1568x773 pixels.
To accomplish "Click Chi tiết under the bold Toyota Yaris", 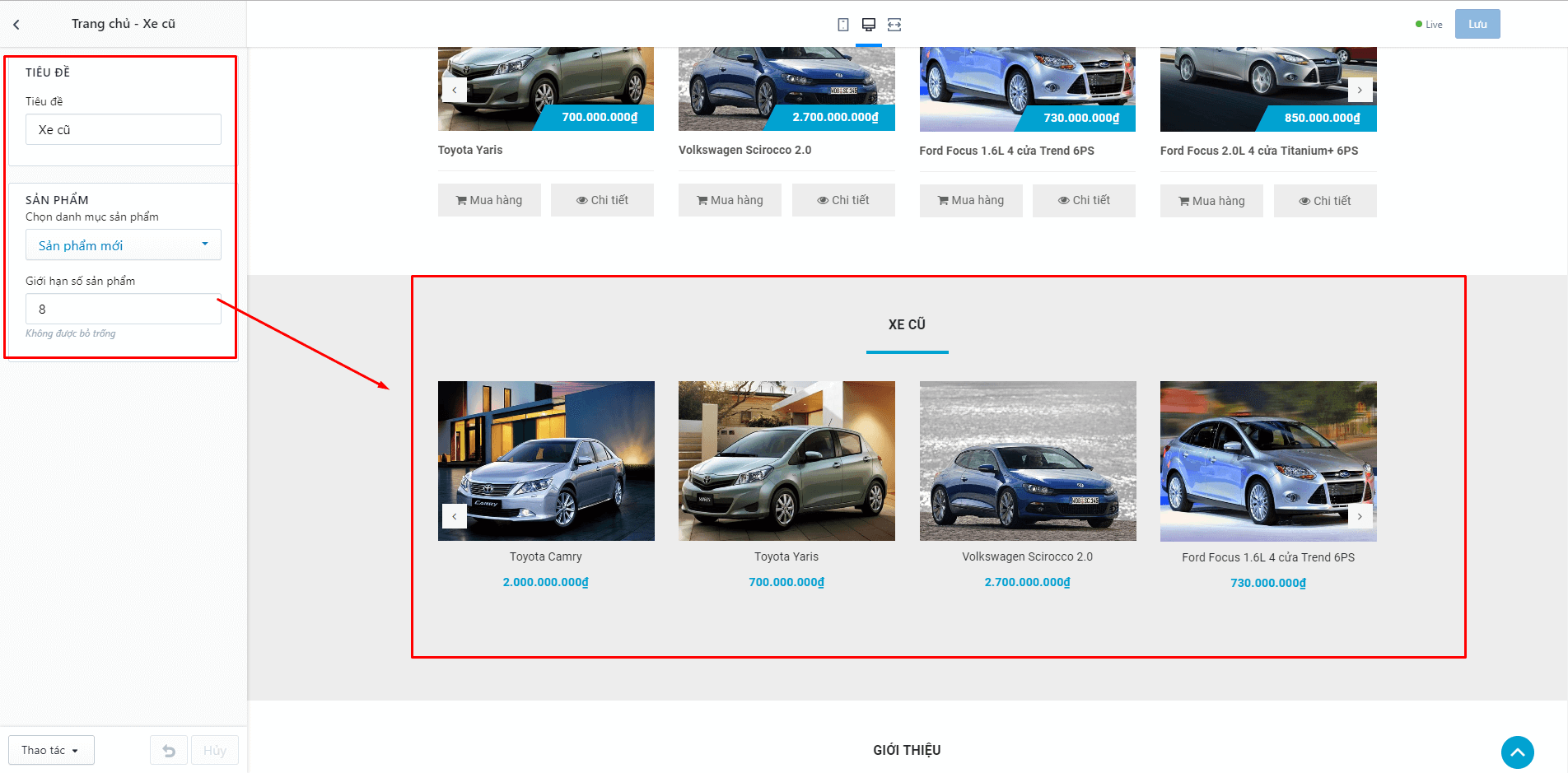I will pos(602,200).
